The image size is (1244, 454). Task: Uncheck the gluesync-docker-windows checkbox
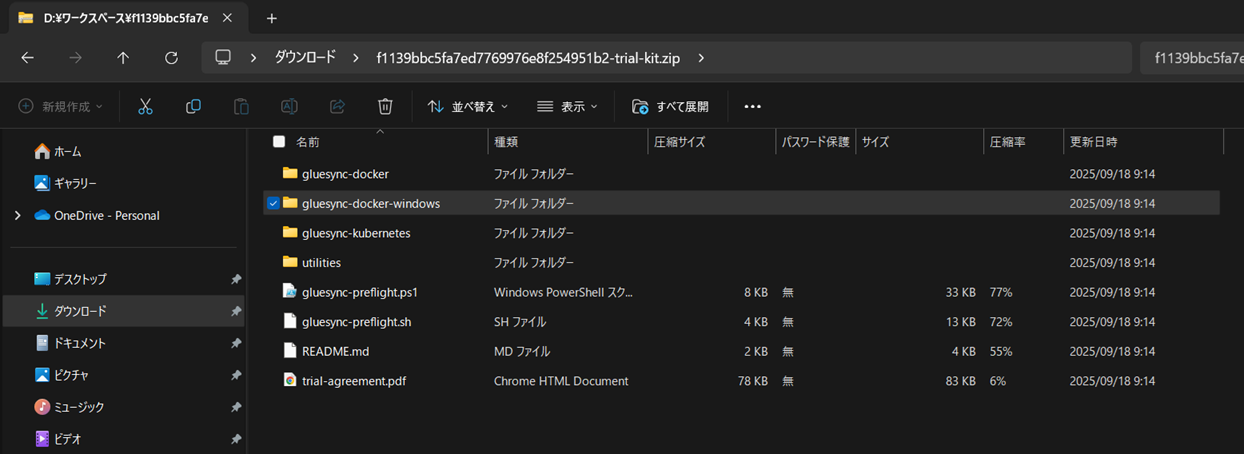click(x=274, y=203)
